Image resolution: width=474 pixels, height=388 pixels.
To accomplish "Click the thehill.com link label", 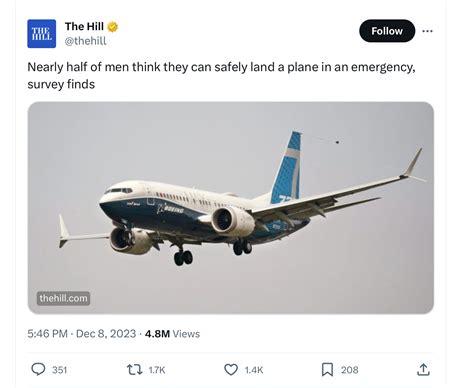I will [x=63, y=298].
